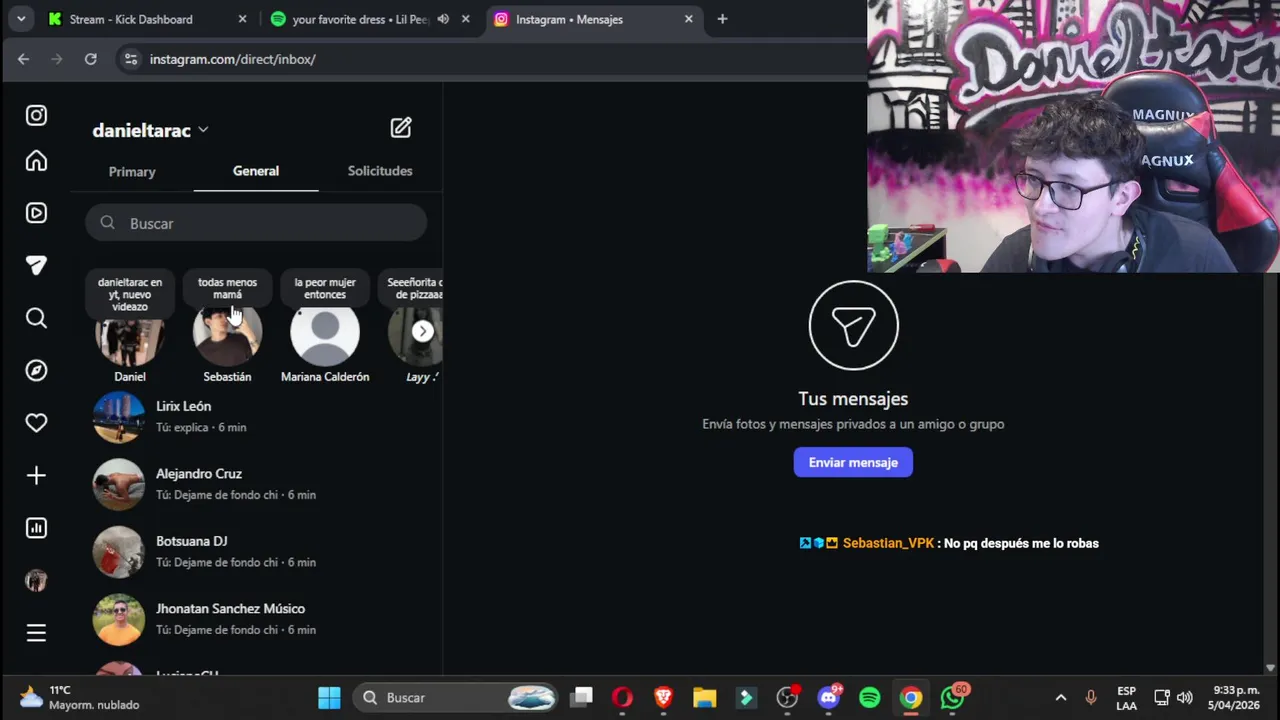
Task: Open the Botsuana DJ conversation
Action: 257,551
